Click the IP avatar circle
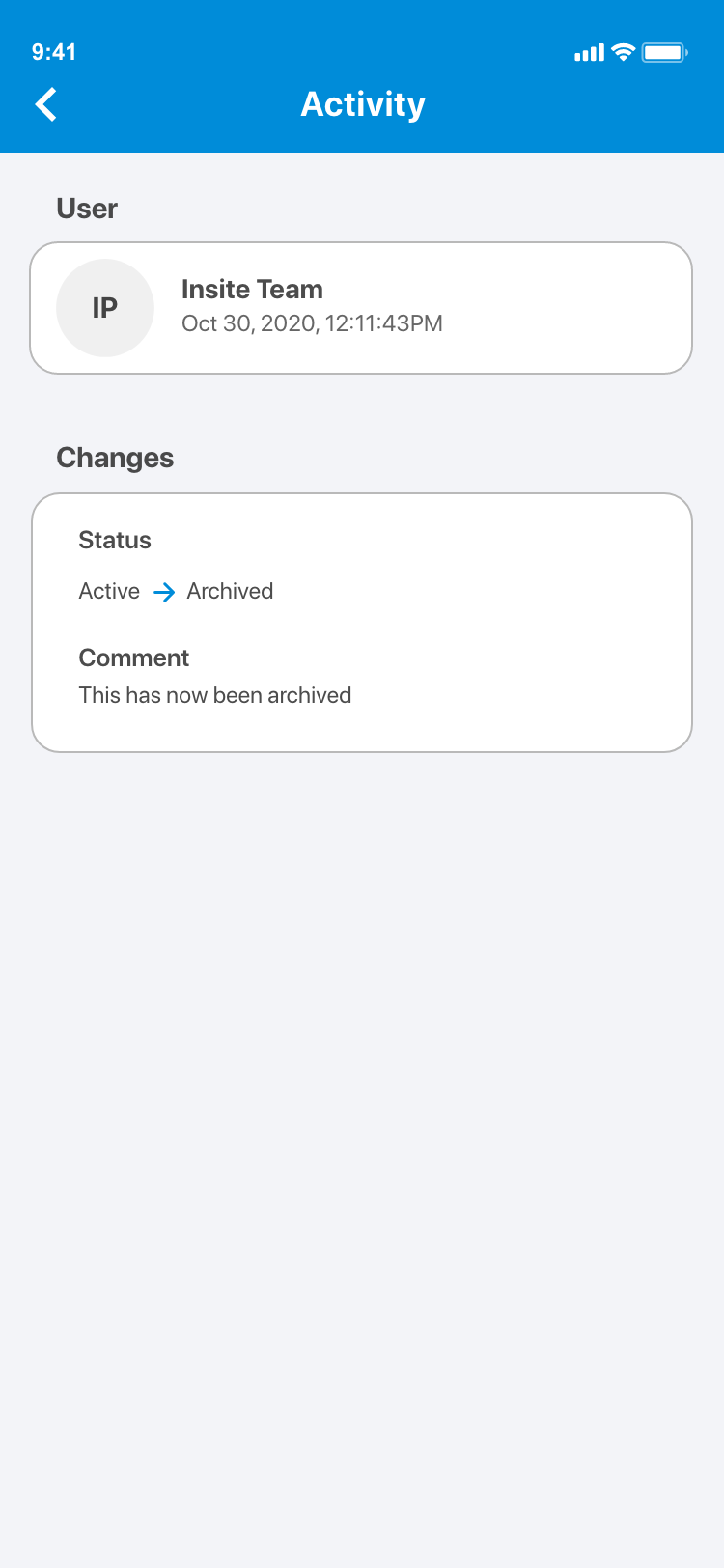The height and width of the screenshot is (1568, 724). point(105,308)
